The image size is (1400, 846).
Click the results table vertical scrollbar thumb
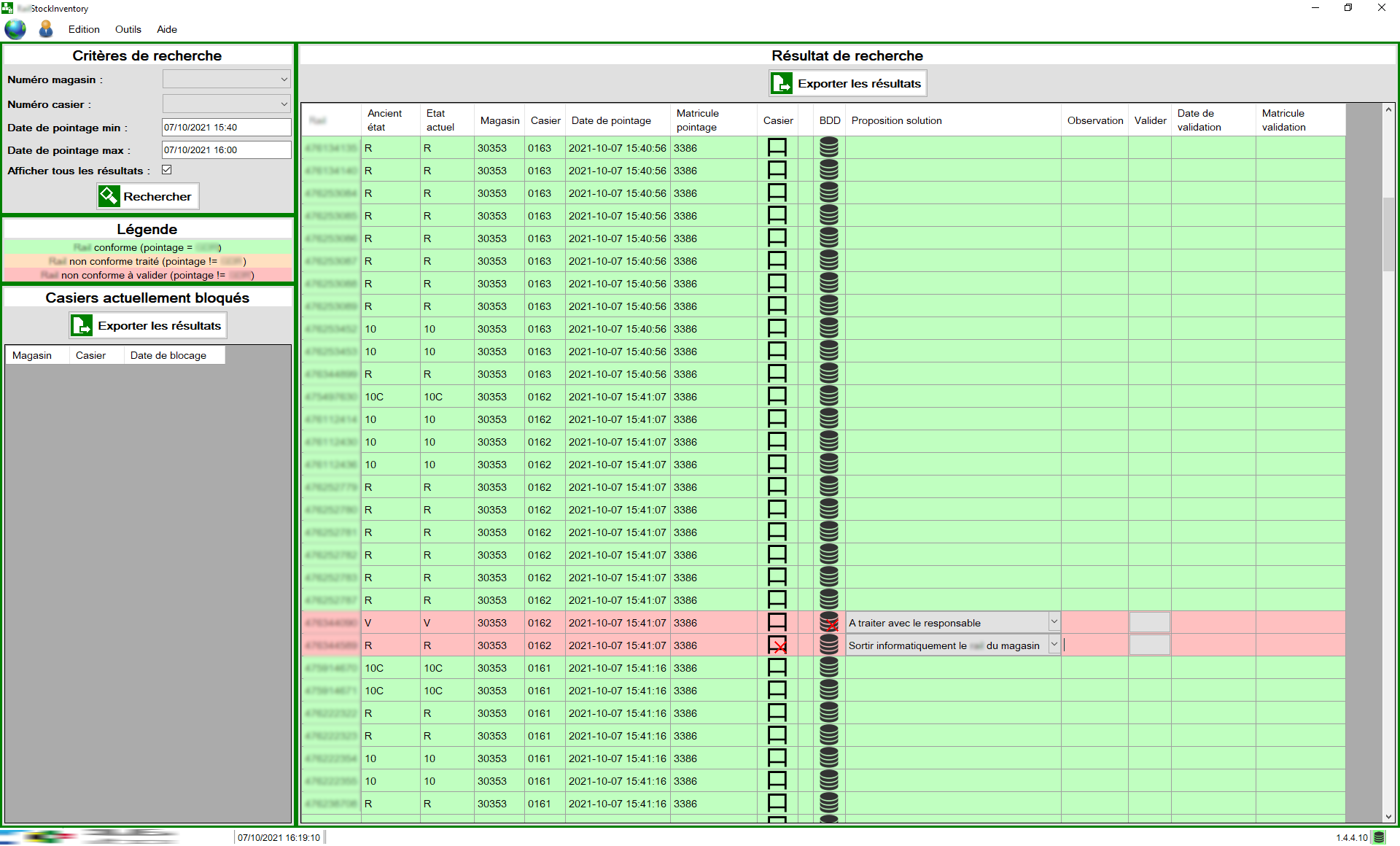(1388, 233)
